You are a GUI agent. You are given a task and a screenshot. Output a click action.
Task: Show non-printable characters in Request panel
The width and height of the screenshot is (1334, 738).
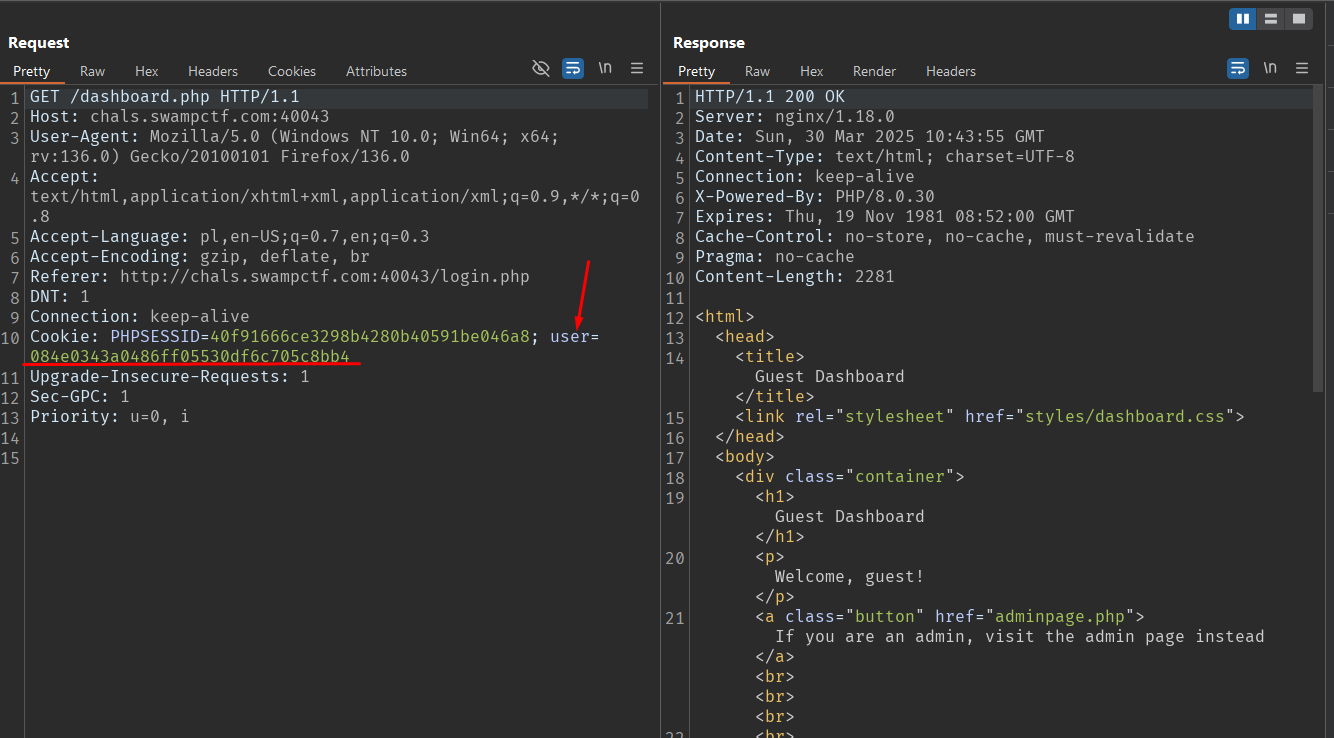605,68
